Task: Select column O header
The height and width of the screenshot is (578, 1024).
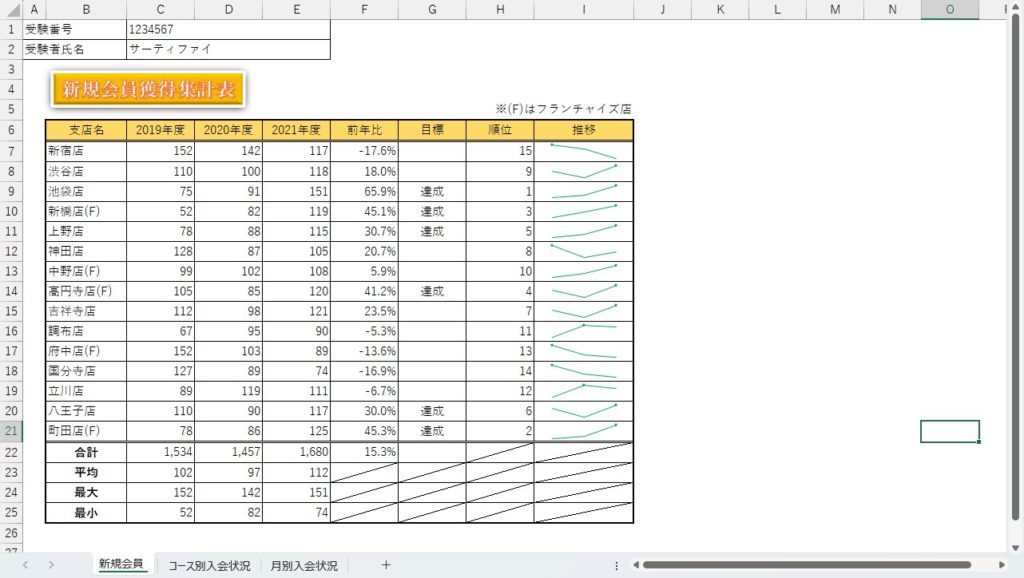Action: [949, 10]
